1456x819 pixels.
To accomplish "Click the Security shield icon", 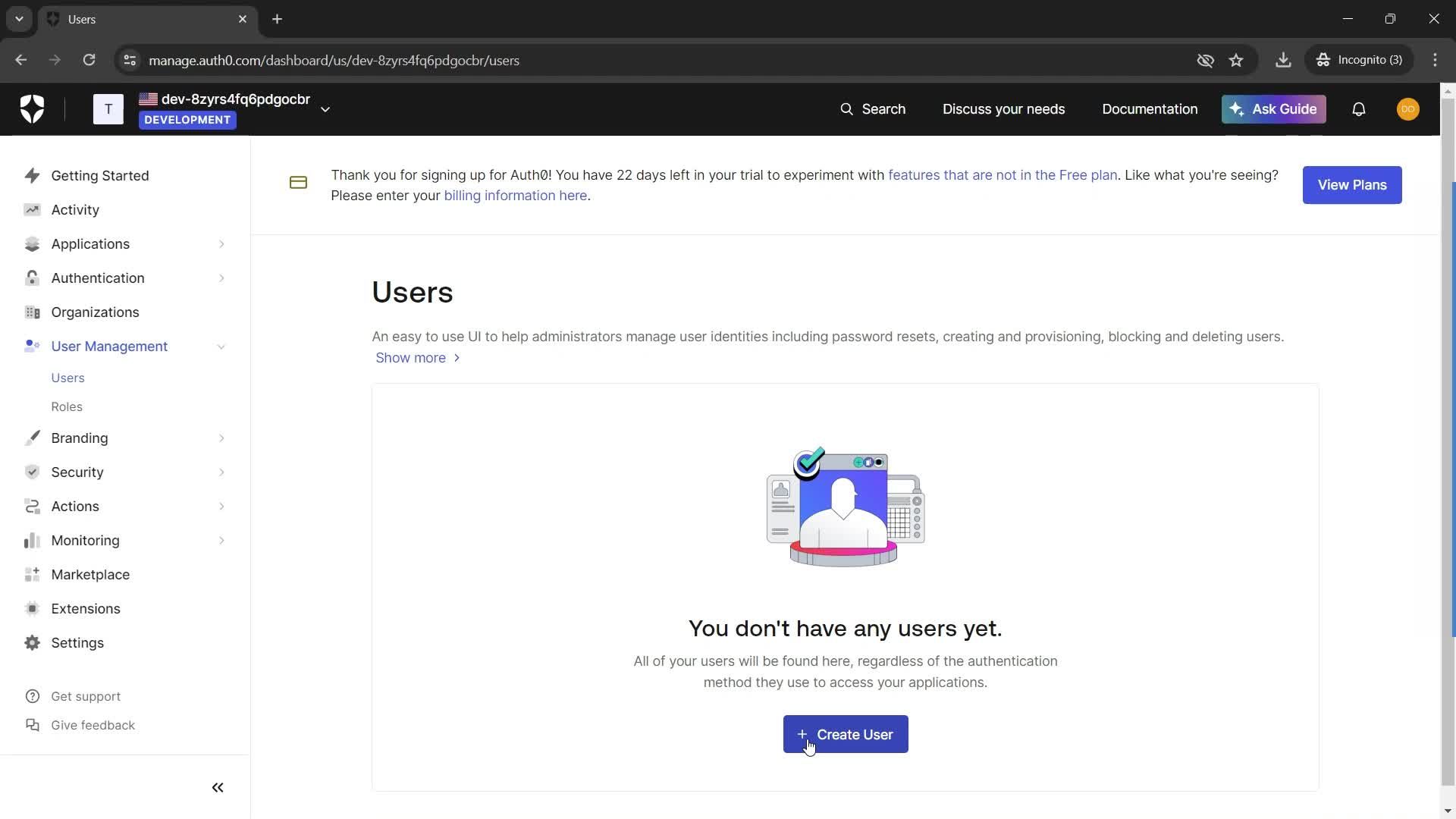I will [32, 472].
